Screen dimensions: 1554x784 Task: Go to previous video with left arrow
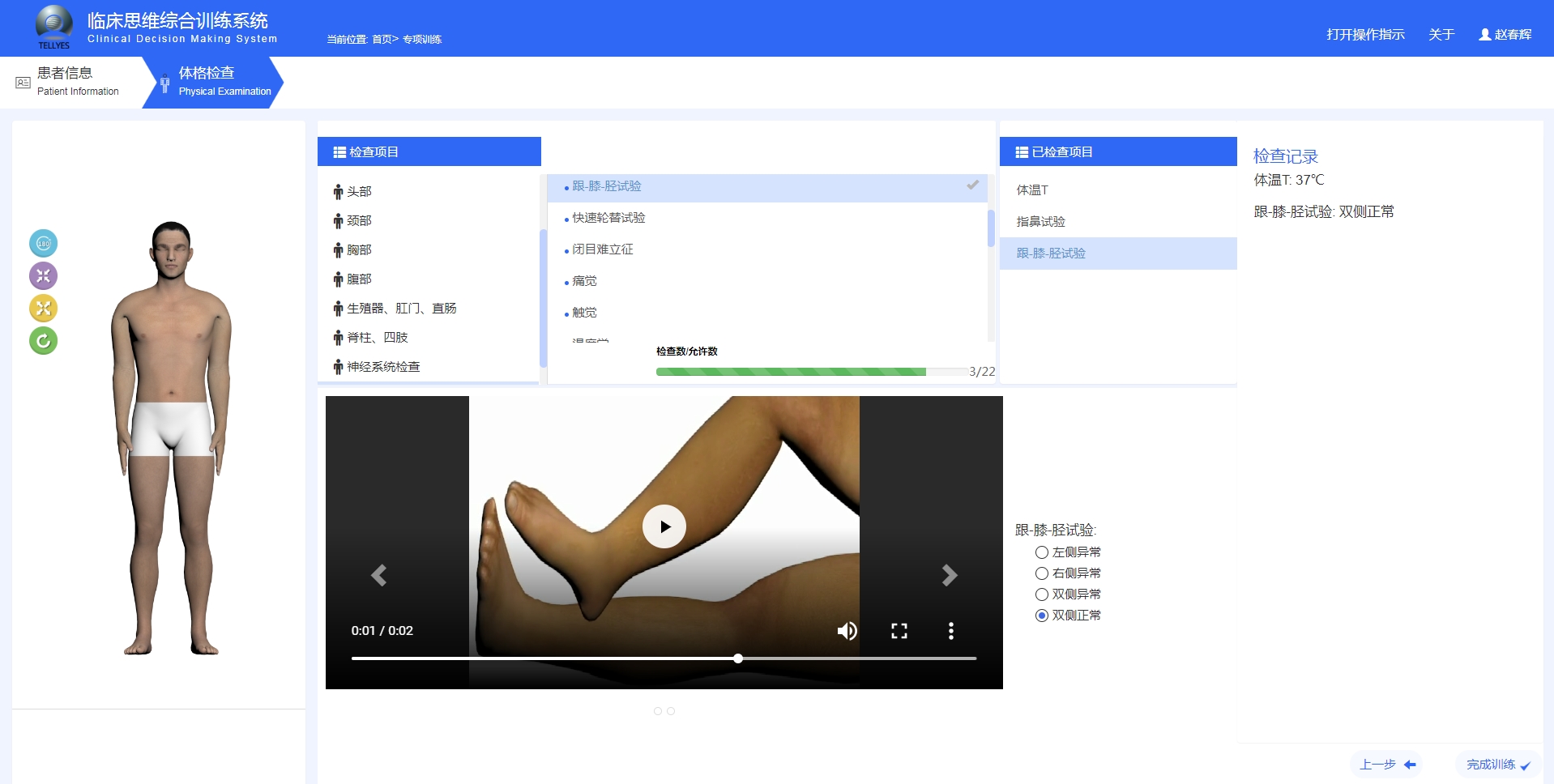tap(378, 575)
